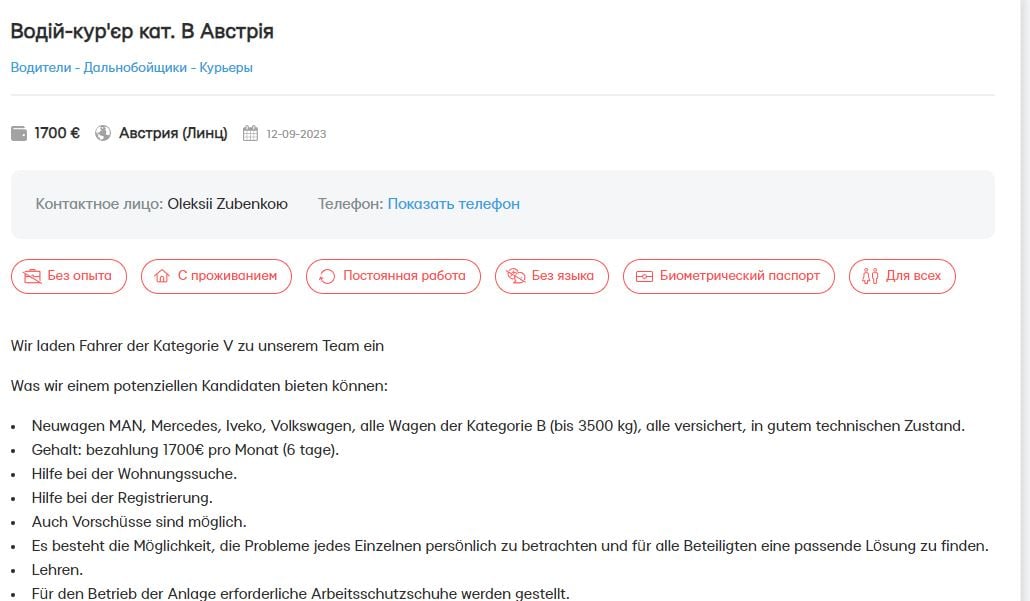Reveal the number via Показать телефон
Screen dimensions: 1030x601
(x=453, y=204)
